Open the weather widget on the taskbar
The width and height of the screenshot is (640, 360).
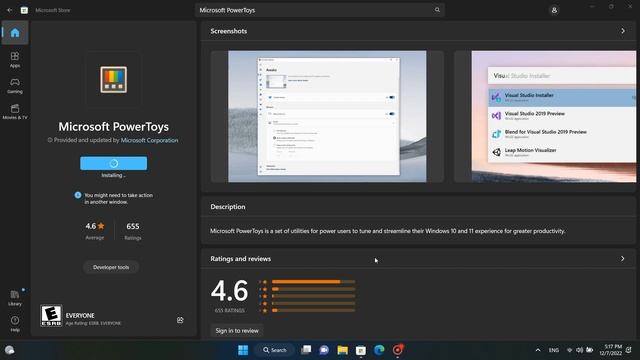coord(10,350)
